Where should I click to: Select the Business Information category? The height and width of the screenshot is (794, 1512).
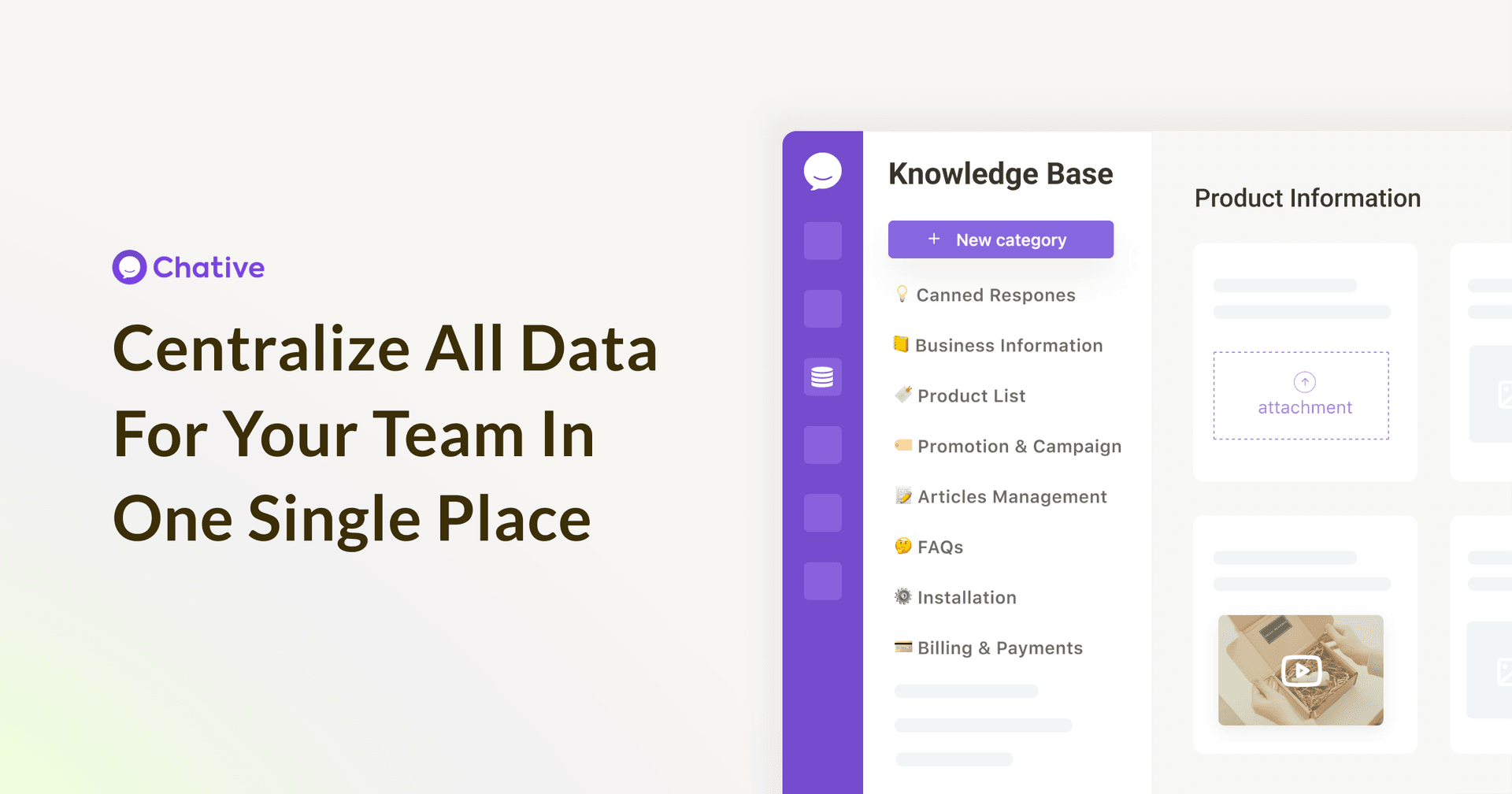tap(1008, 346)
